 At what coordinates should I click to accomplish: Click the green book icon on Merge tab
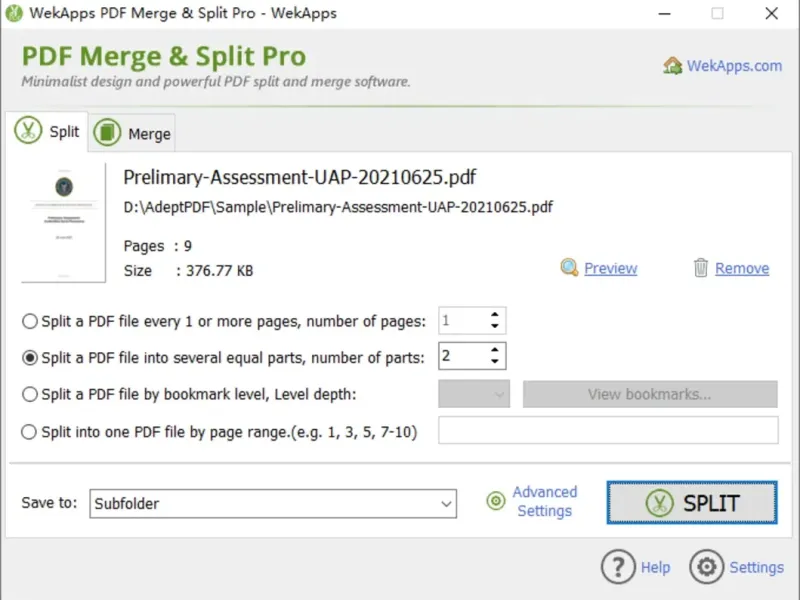(107, 133)
